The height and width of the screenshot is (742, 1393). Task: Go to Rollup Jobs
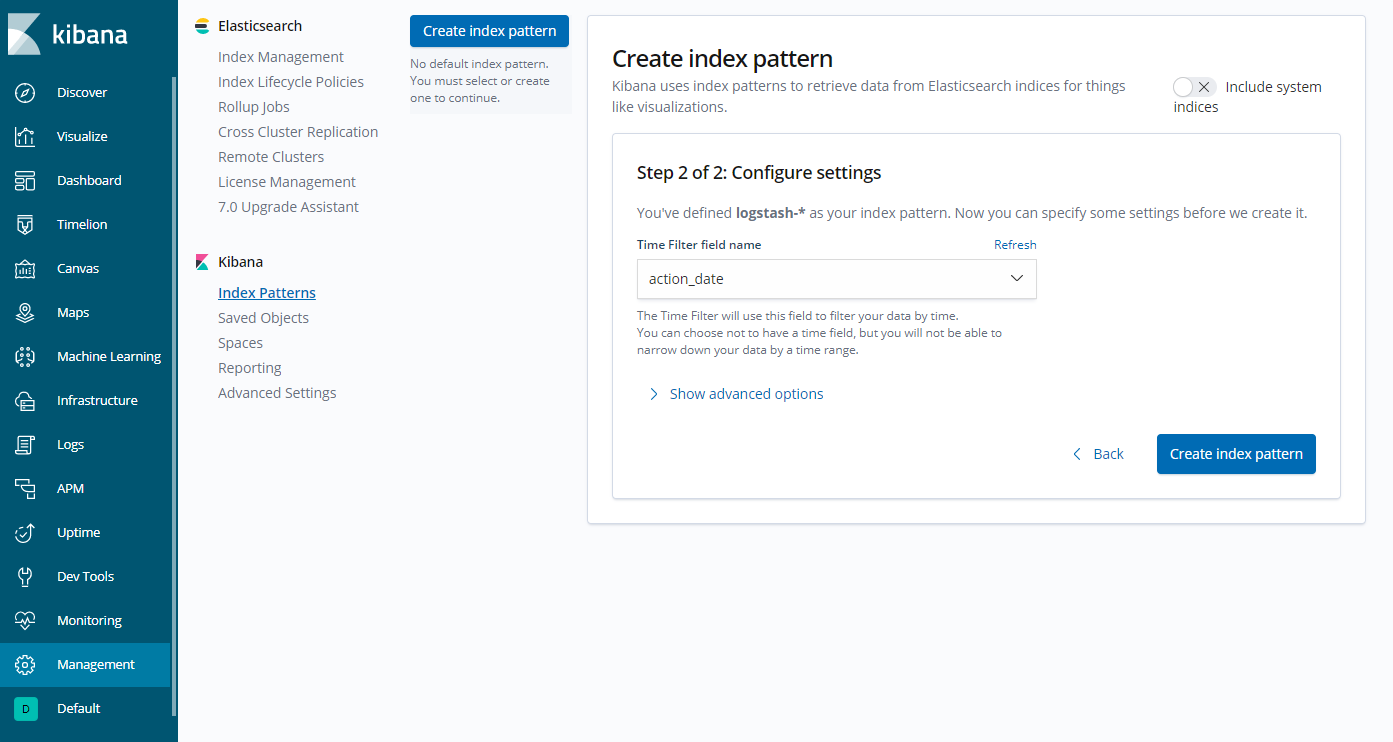(x=254, y=107)
